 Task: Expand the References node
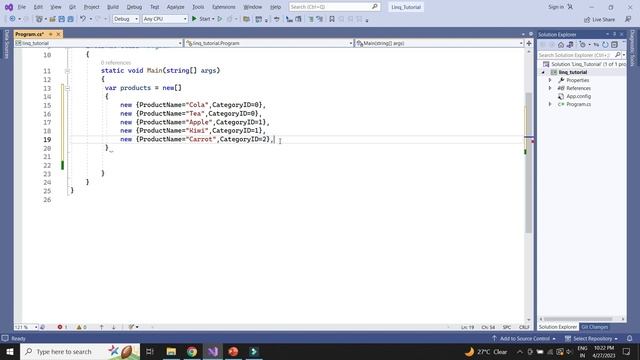click(x=550, y=88)
